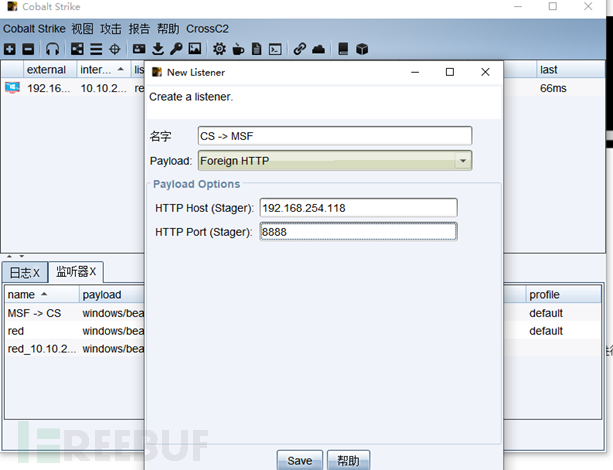Click the cube about icon
The height and width of the screenshot is (470, 613).
click(362, 49)
